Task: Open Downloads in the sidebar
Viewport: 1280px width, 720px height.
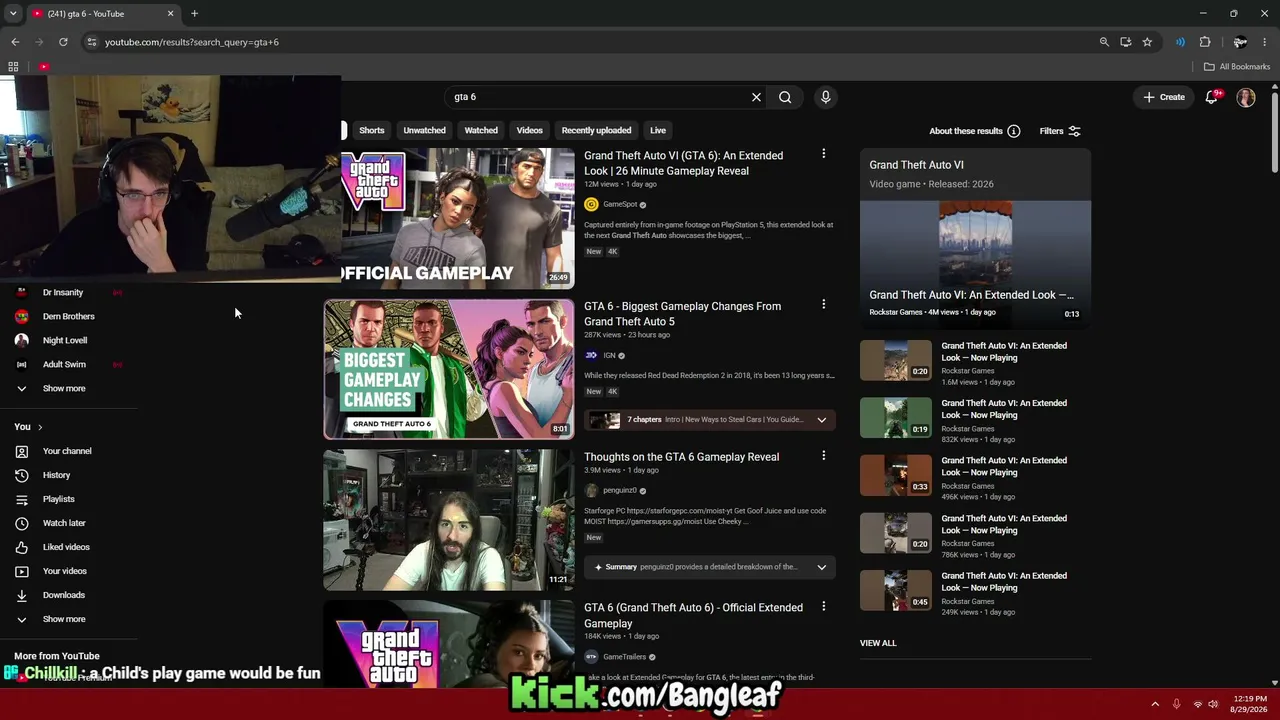Action: coord(64,595)
